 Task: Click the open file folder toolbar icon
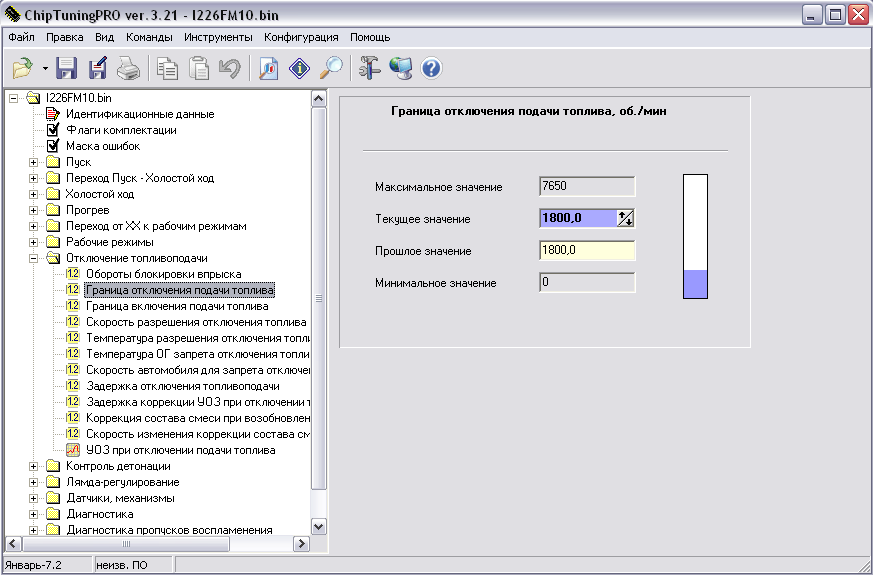22,68
